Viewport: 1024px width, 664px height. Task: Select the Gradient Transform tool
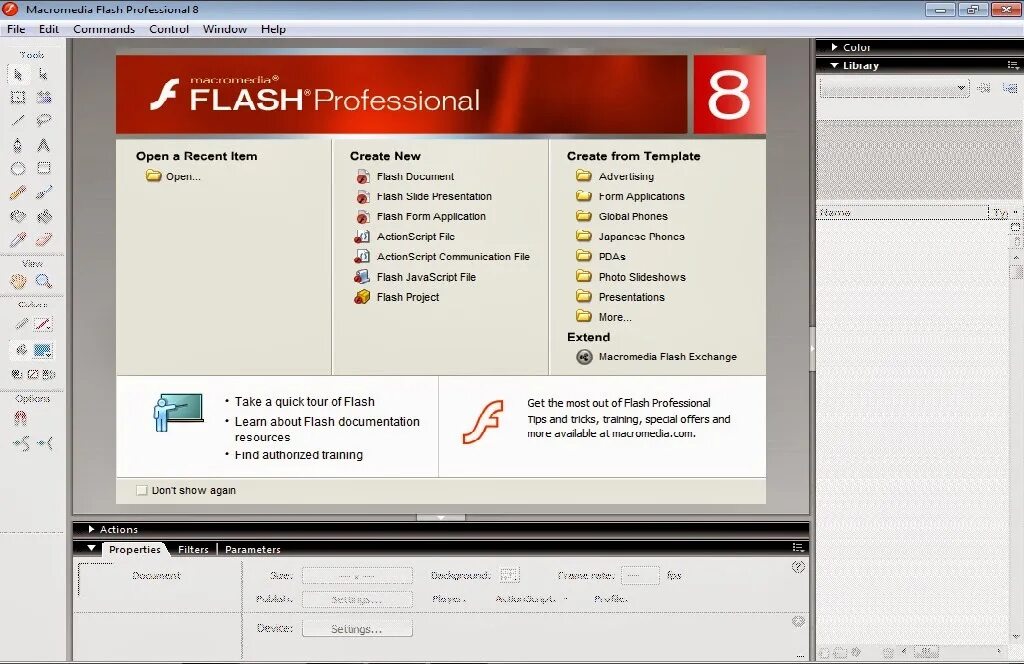44,97
